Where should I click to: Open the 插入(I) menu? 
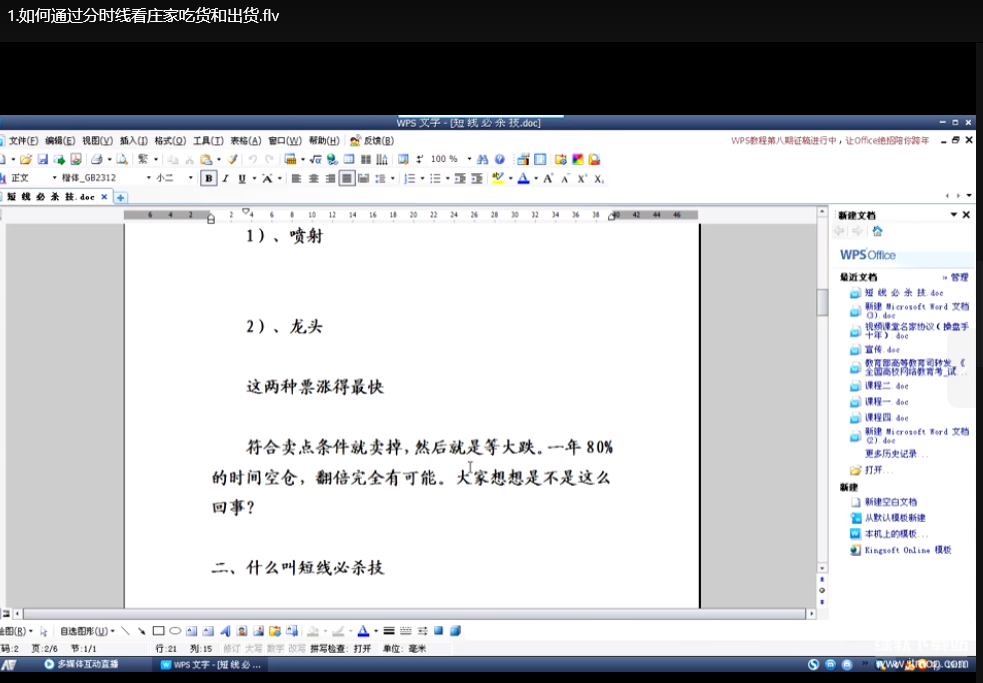pos(134,140)
